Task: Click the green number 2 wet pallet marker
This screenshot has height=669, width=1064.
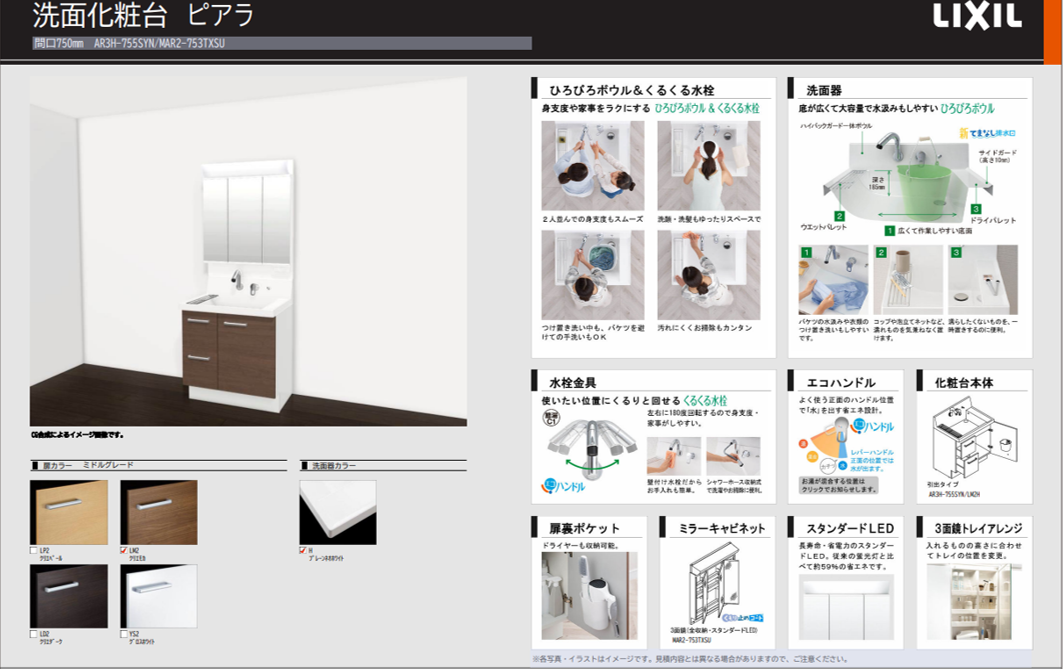Action: (839, 215)
